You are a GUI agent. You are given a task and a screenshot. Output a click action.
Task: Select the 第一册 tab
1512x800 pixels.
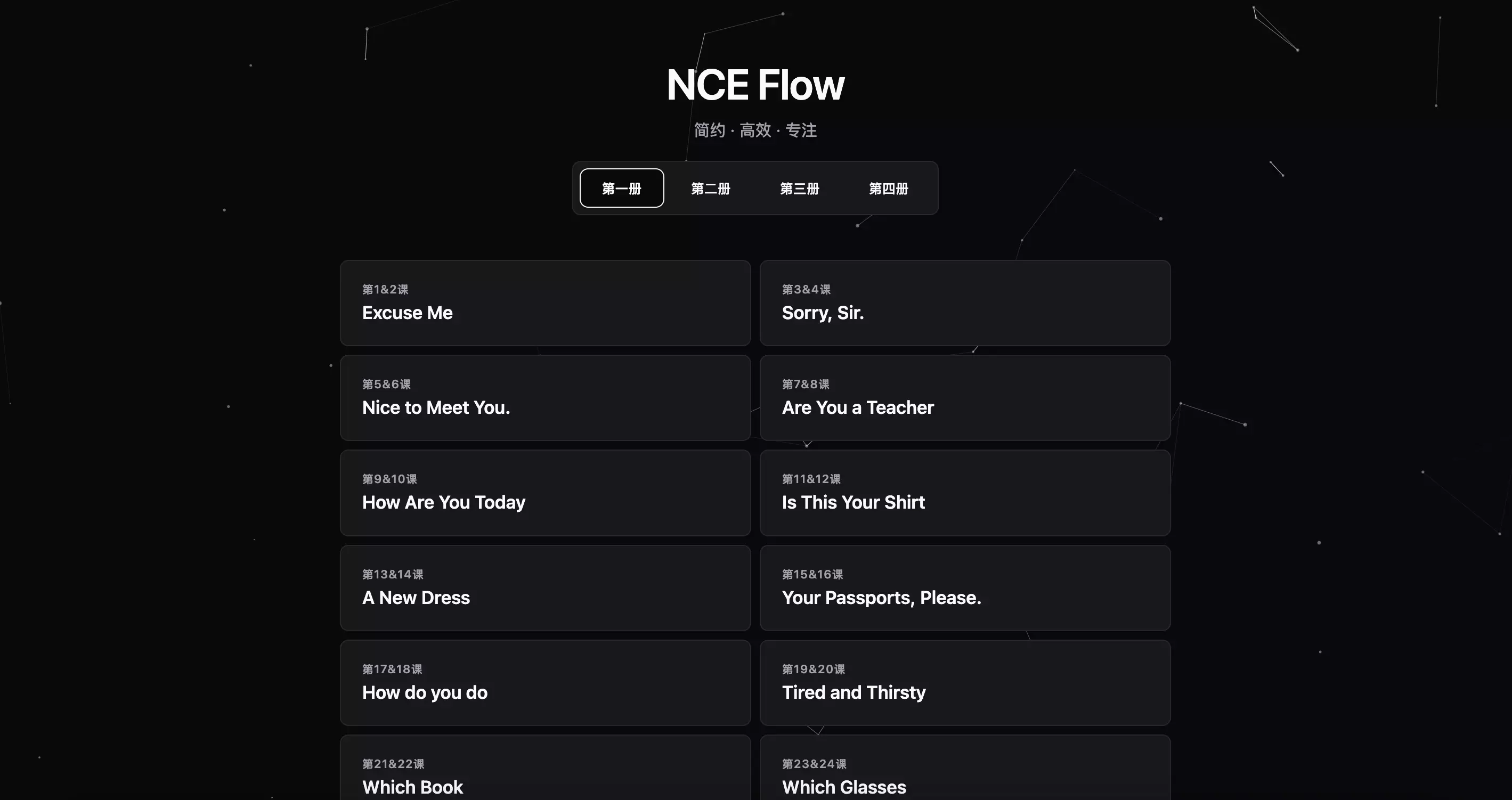tap(621, 188)
